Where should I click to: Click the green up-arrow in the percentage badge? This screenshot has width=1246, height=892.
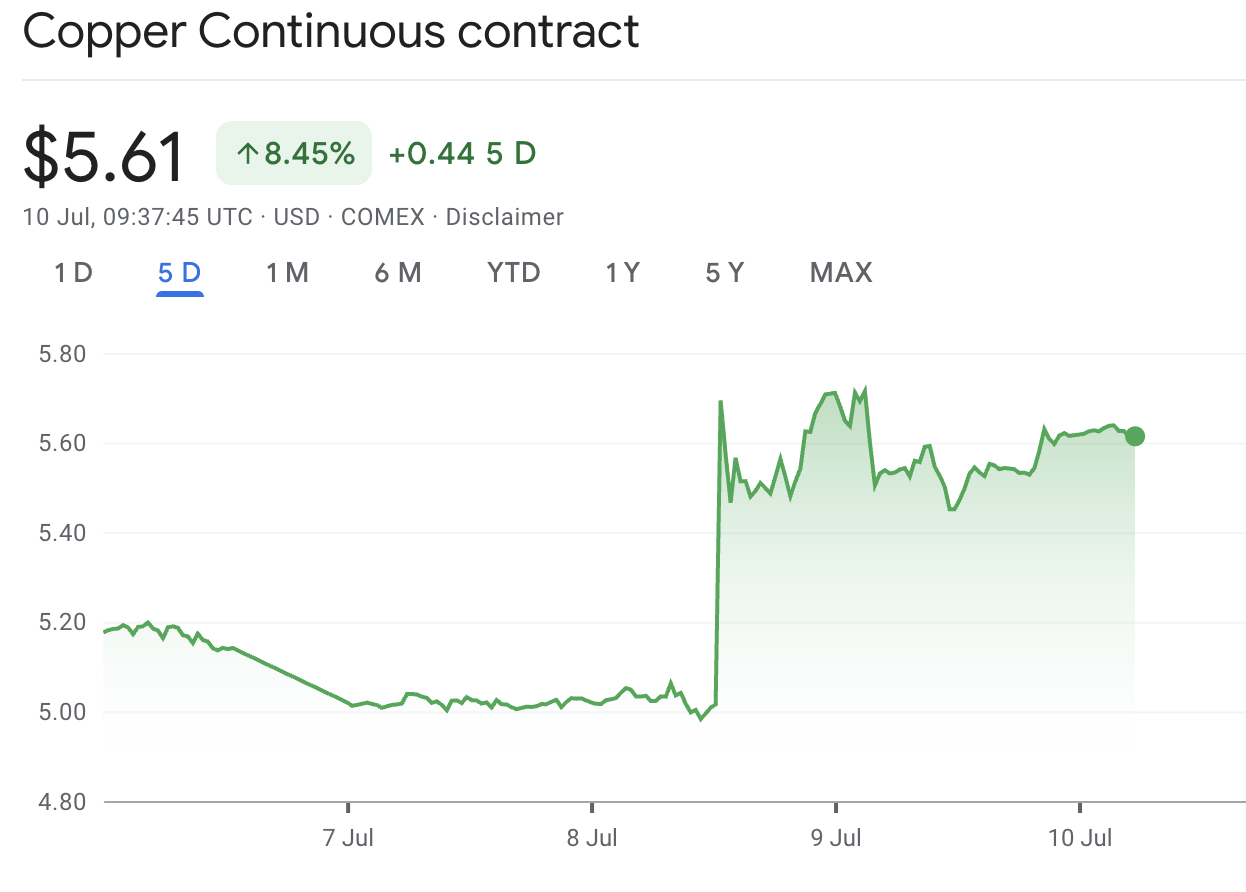click(247, 154)
